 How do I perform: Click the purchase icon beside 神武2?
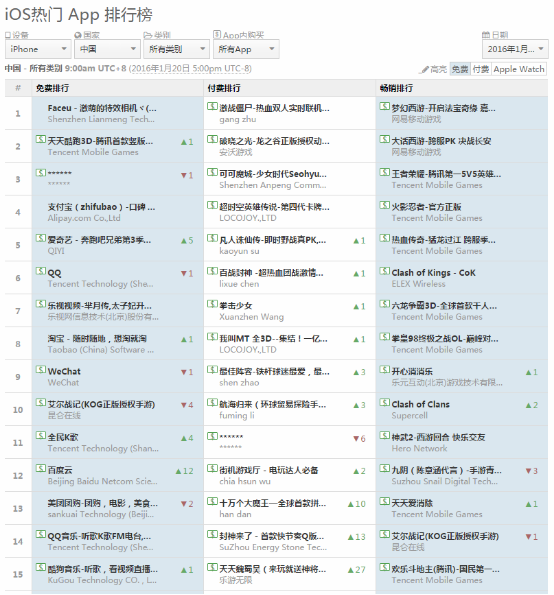tap(385, 435)
